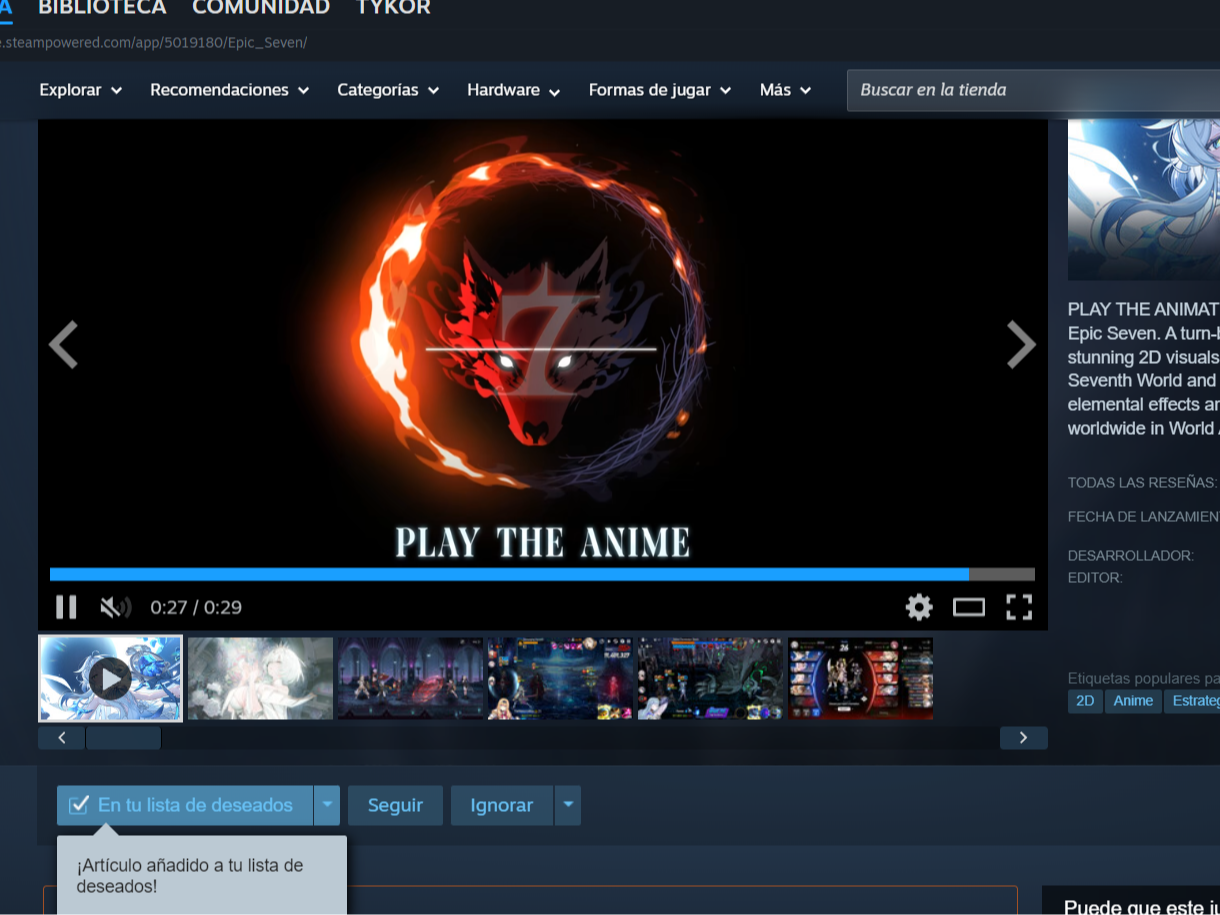This screenshot has height=915, width=1220.
Task: Click the FECHA DE LANZAMIENTO label
Action: click(1144, 517)
